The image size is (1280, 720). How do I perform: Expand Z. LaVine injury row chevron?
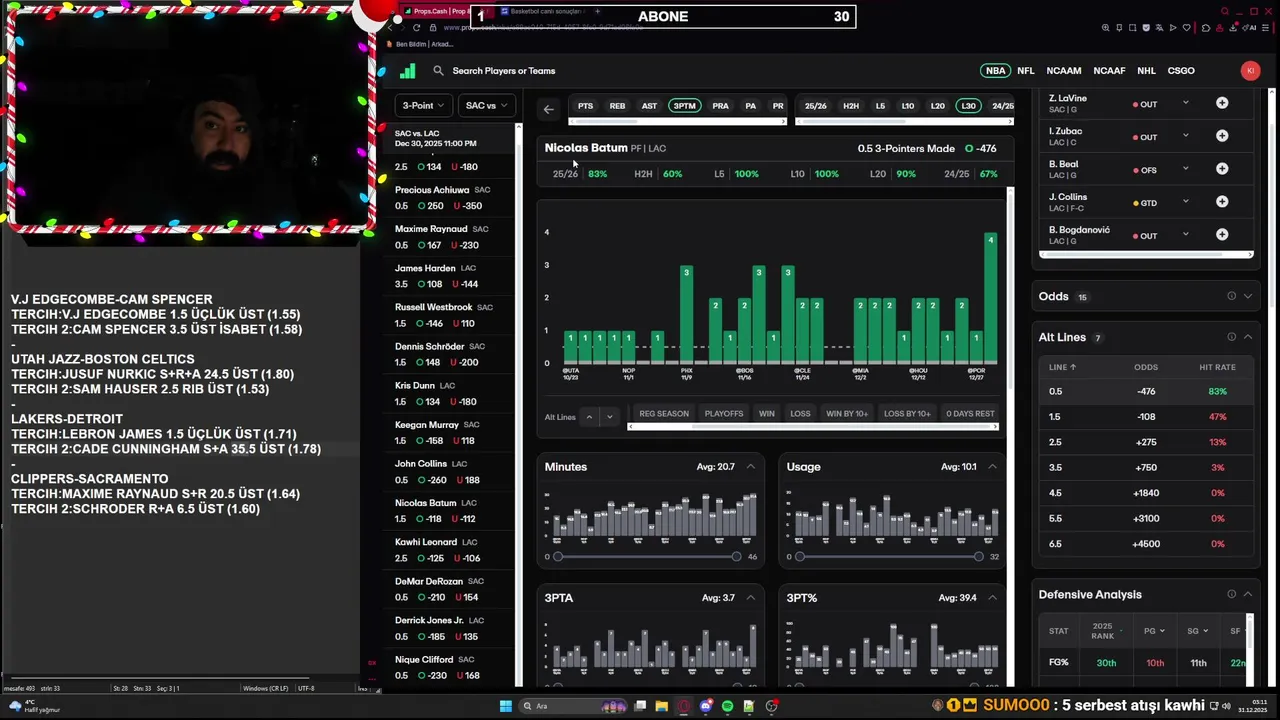tap(1185, 103)
